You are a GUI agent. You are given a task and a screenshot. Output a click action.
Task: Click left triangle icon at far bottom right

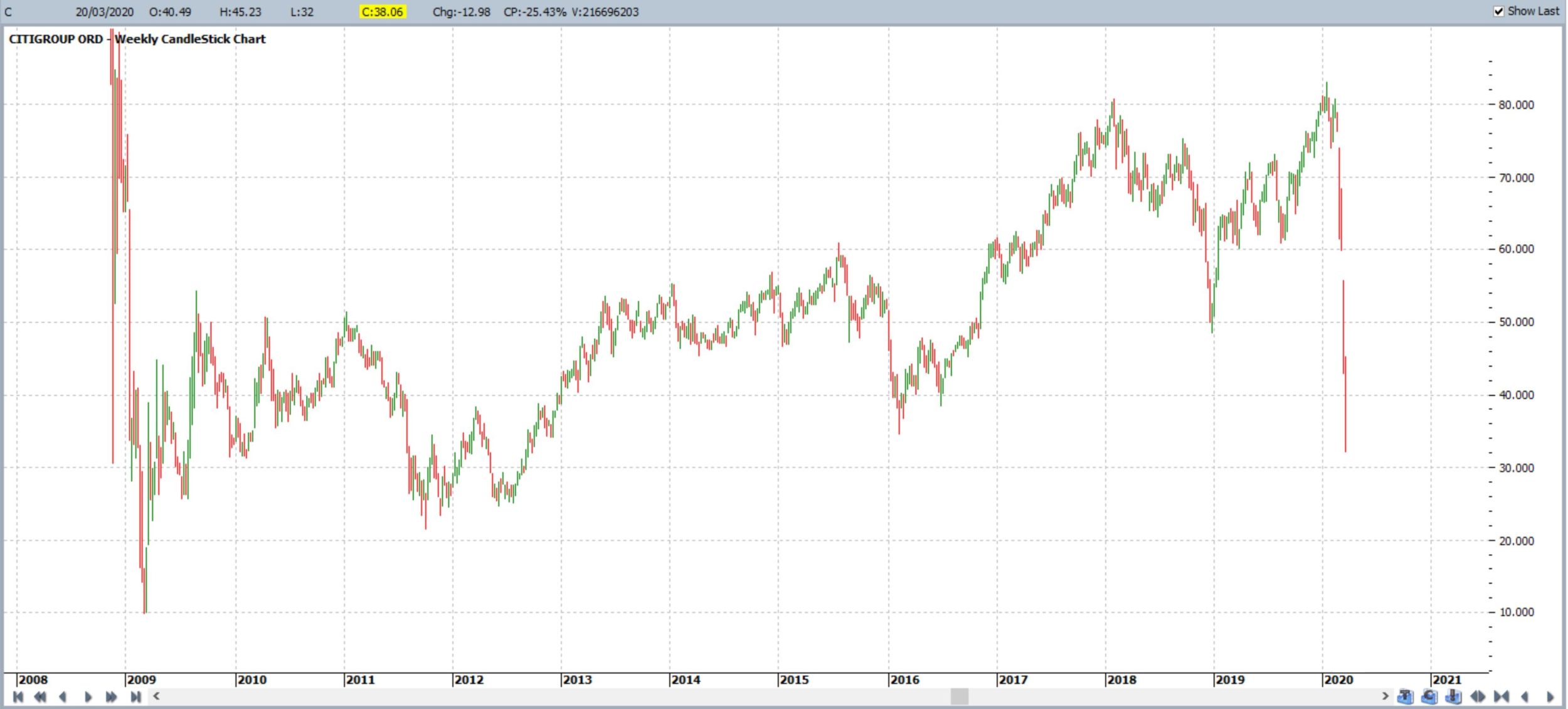pyautogui.click(x=1525, y=696)
